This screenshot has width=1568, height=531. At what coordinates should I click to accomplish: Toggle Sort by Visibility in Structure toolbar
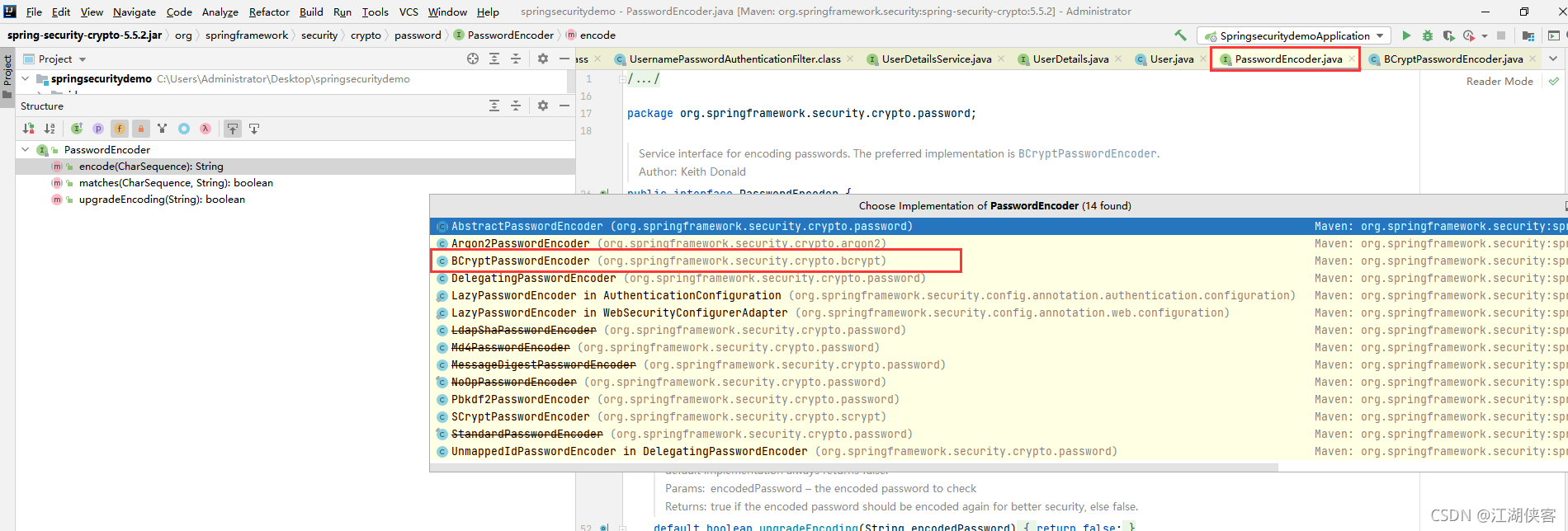click(29, 129)
